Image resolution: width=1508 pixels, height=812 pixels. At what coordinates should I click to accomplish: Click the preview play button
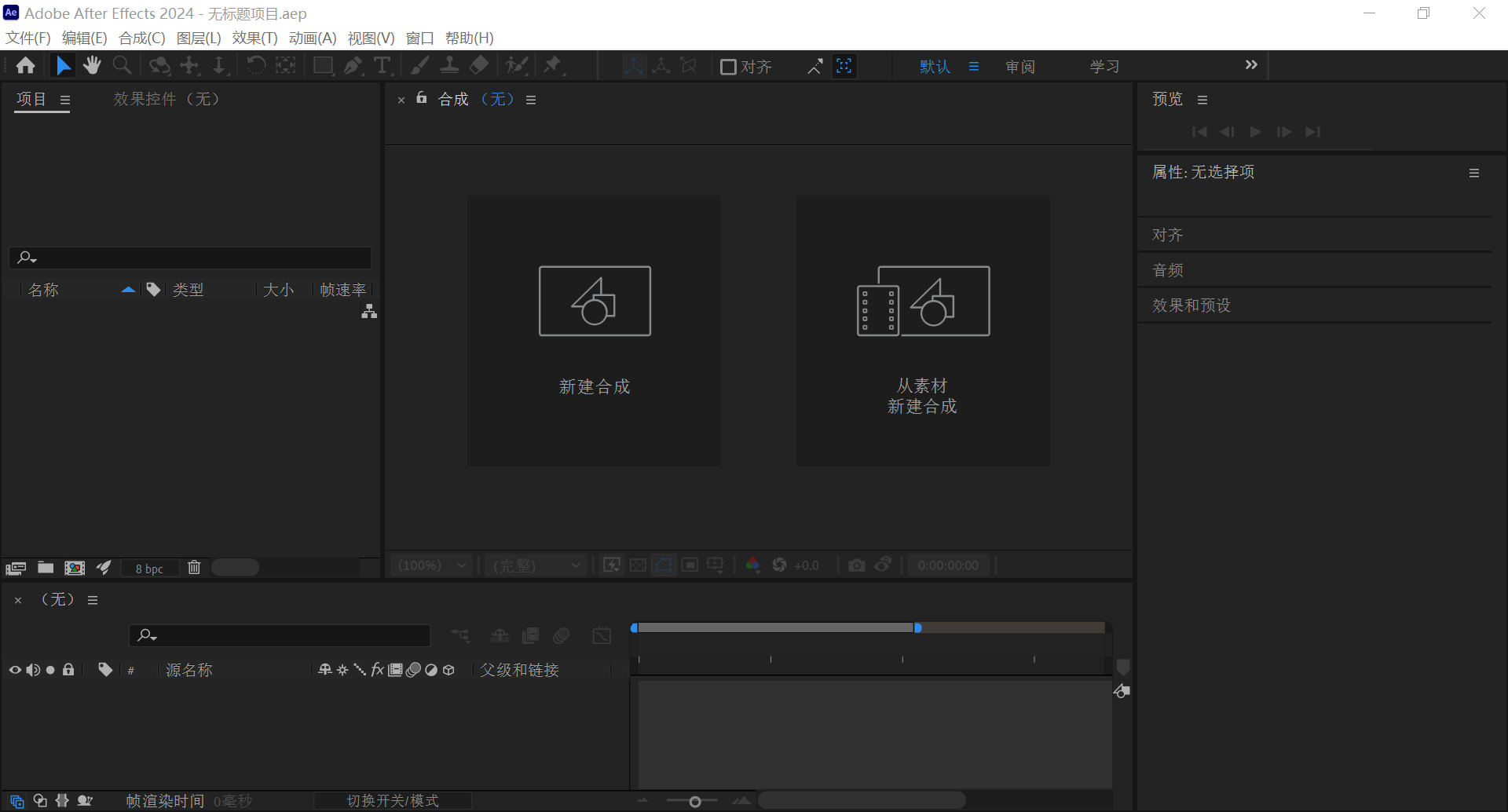point(1255,132)
